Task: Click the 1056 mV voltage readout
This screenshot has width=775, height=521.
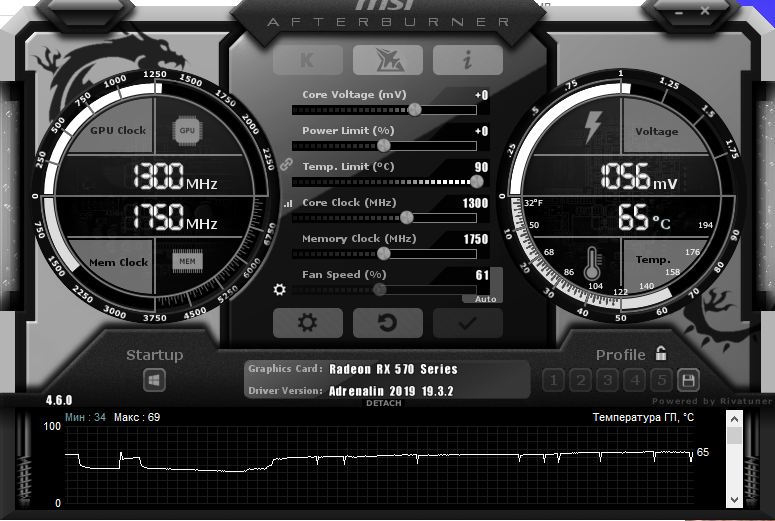Action: [639, 176]
